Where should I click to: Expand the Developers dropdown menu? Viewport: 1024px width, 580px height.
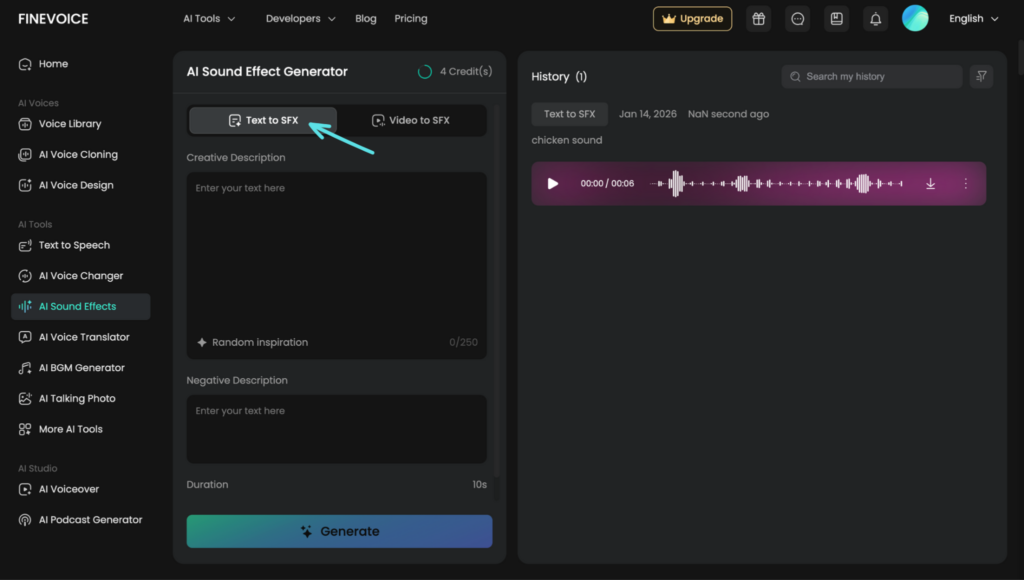click(x=300, y=19)
